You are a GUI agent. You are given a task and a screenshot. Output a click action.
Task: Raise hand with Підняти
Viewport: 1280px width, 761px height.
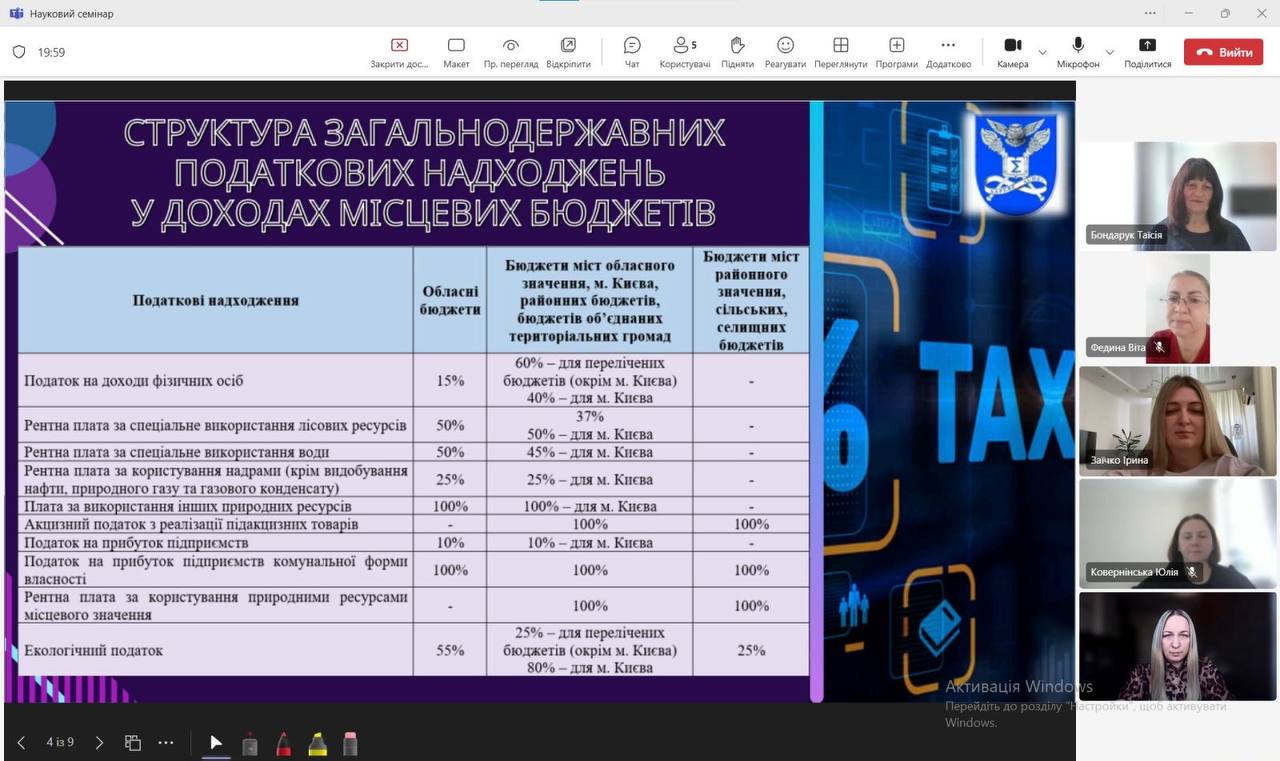click(x=737, y=51)
